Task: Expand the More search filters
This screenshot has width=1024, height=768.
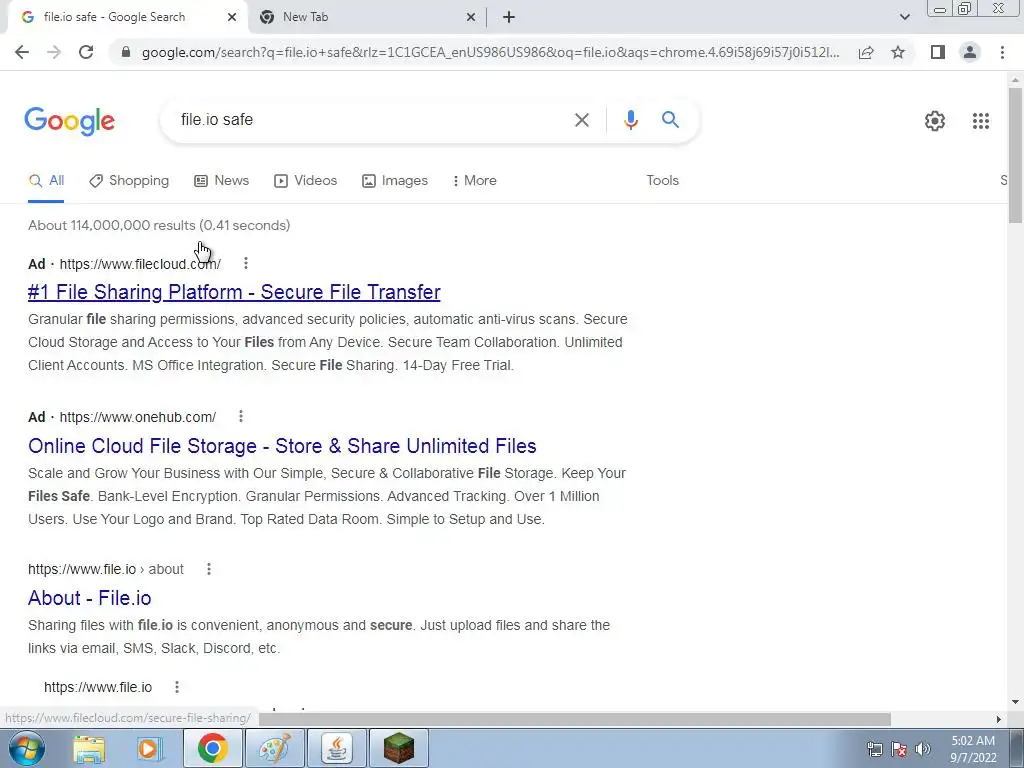Action: pos(474,181)
